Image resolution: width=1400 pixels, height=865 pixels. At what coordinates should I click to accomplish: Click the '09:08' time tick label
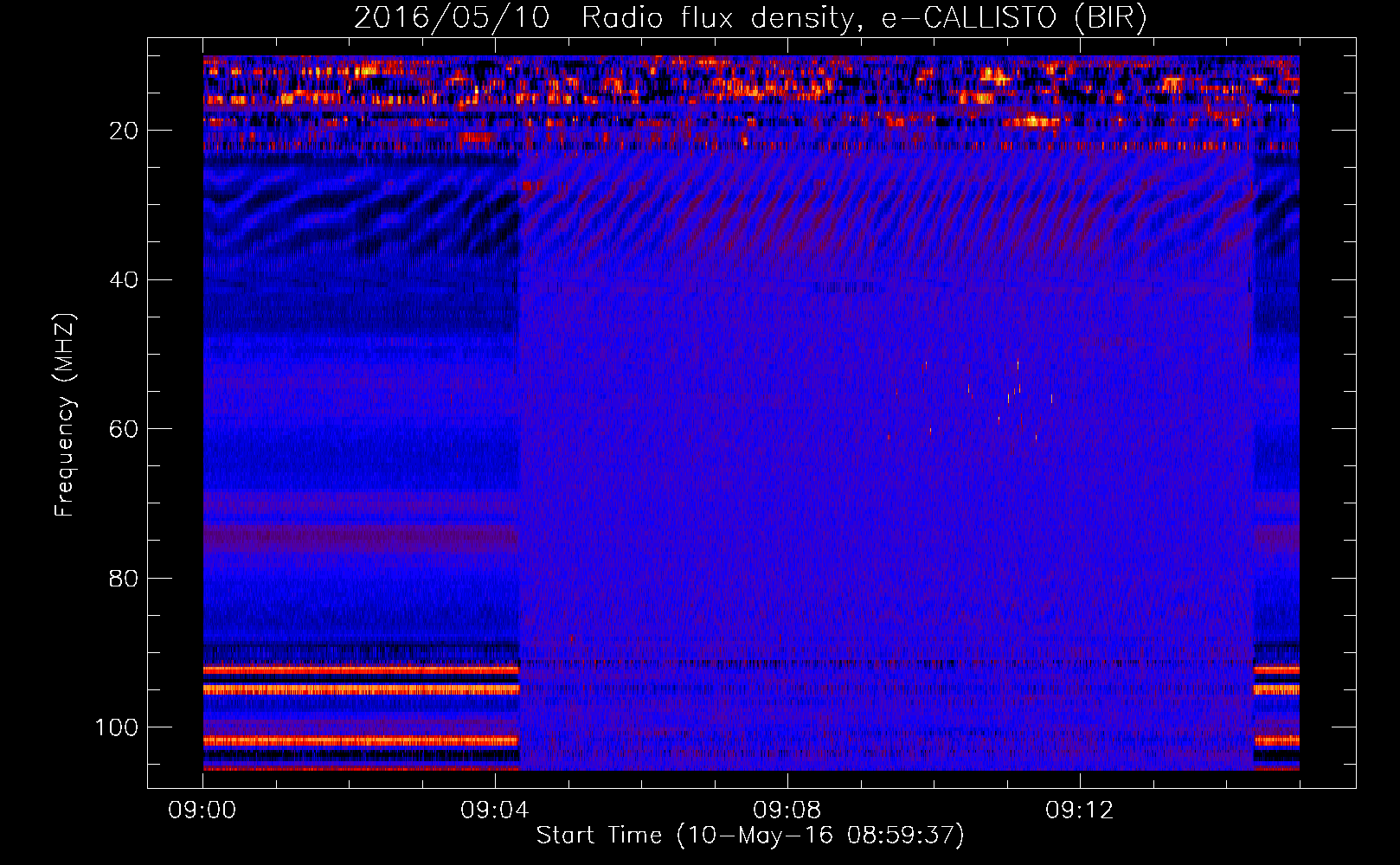[x=787, y=811]
